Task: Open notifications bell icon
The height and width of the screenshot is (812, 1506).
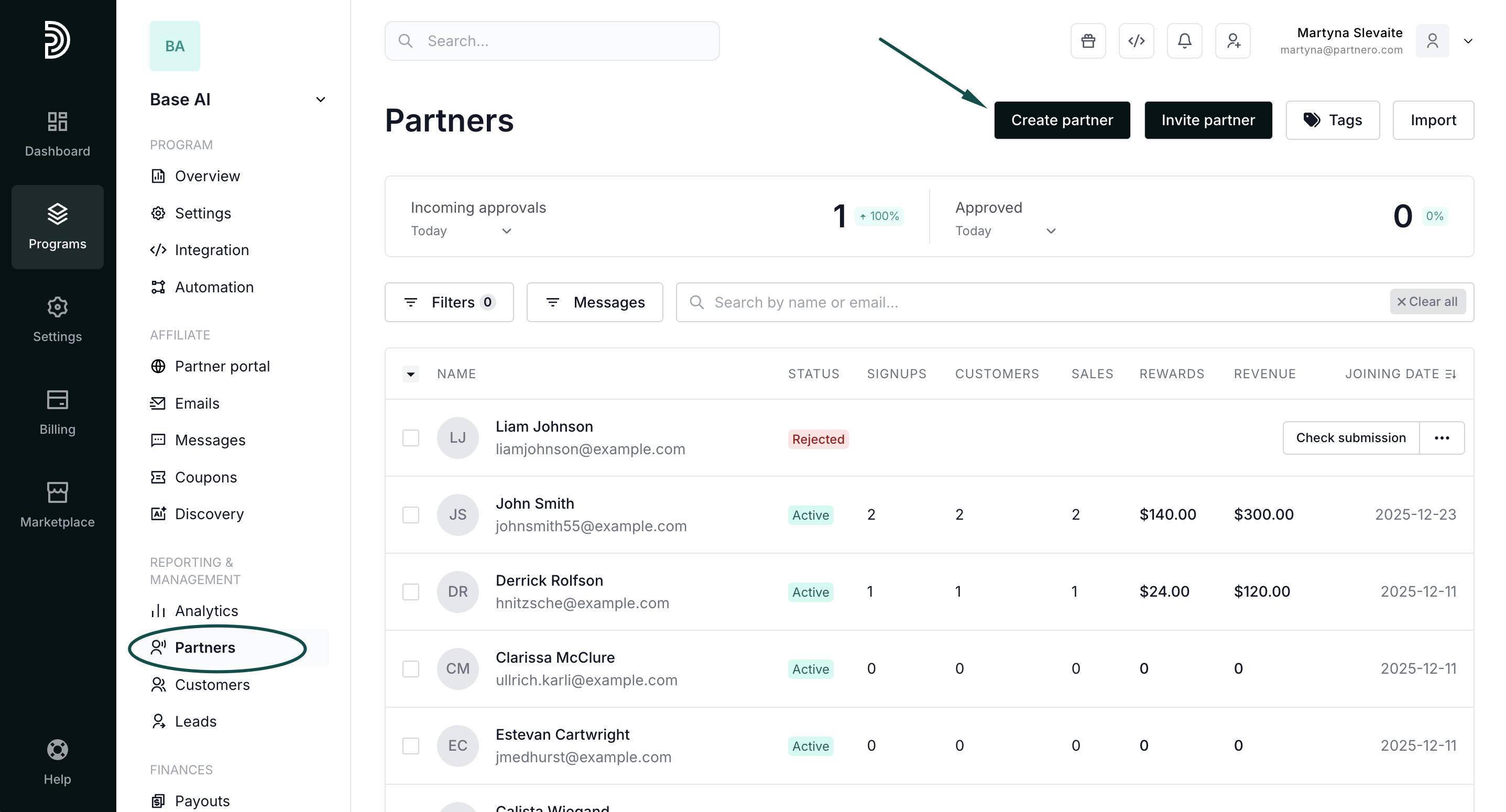Action: [1184, 41]
